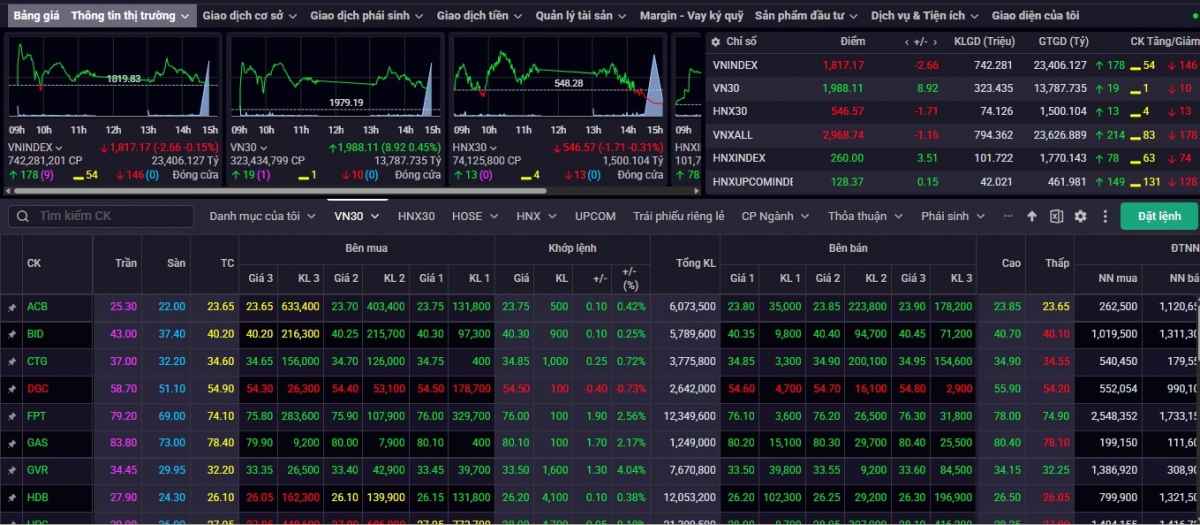Click the gear icon beside Chỉ số
Screen dimensions: 1200x525
click(x=715, y=41)
